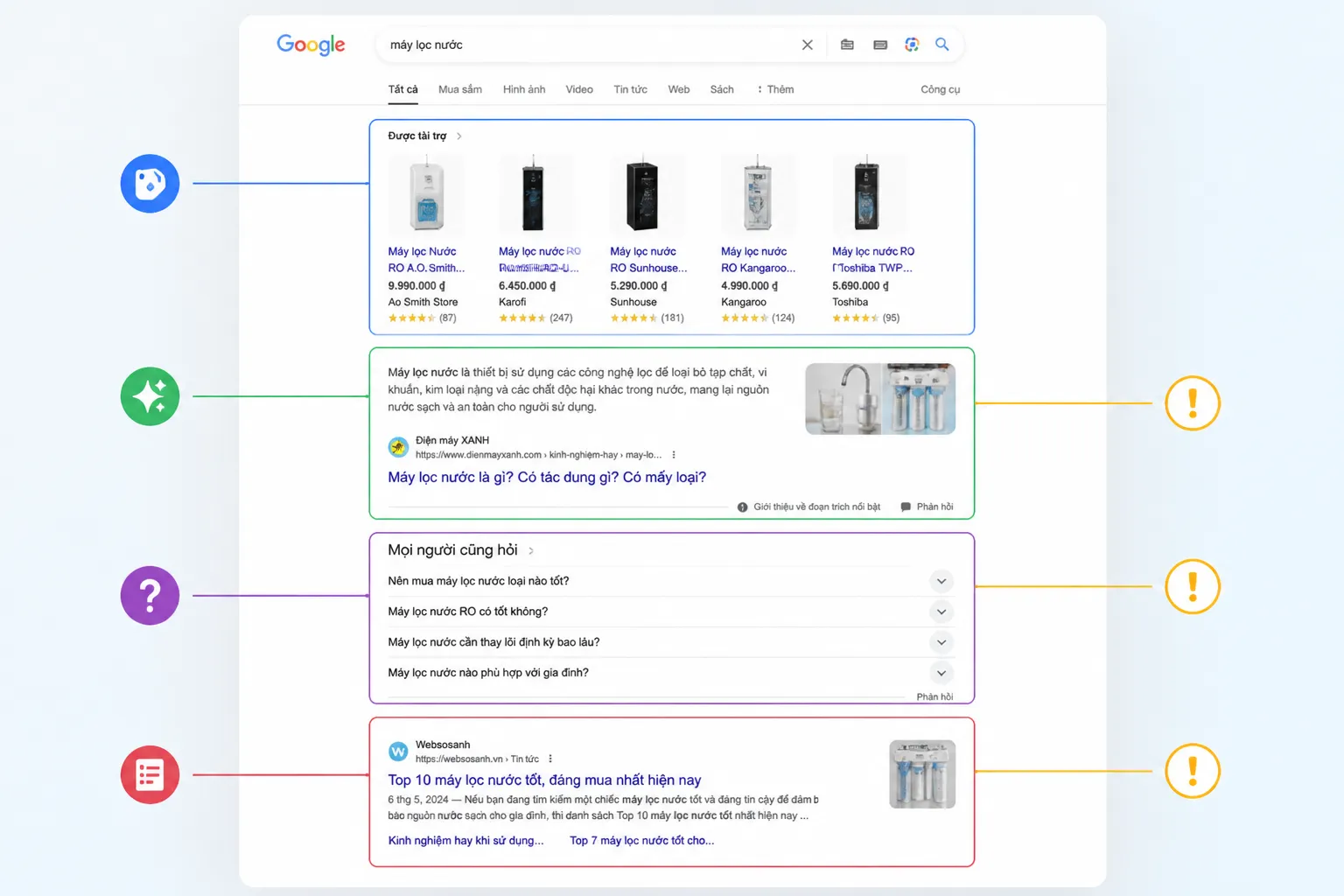Click the star rating with (247) reviews
This screenshot has width=1344, height=896.
tap(535, 318)
